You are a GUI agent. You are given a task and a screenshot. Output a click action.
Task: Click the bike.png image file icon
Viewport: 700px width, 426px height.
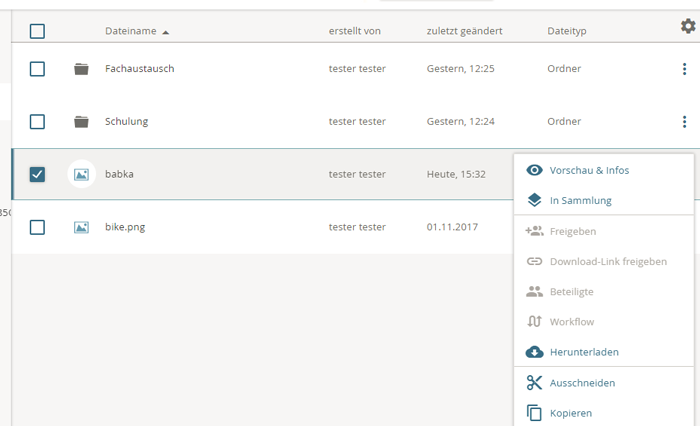81,227
